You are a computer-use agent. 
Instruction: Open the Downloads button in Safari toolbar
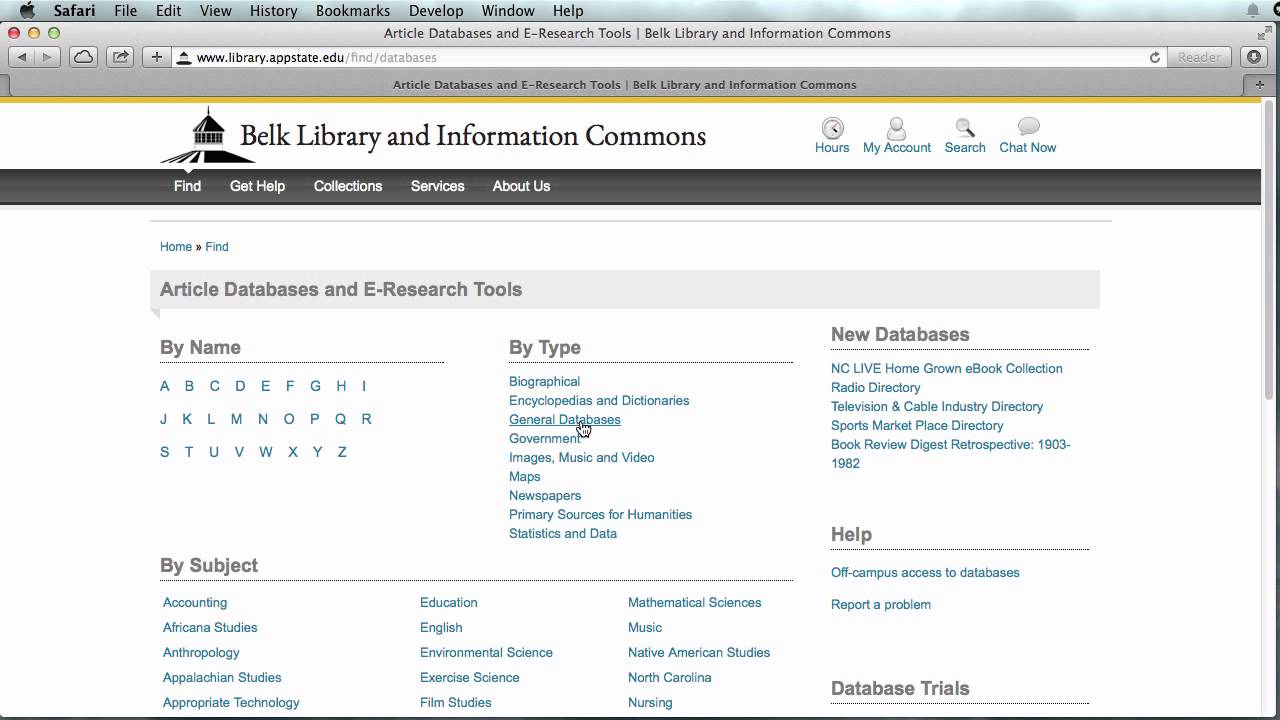[x=1254, y=57]
